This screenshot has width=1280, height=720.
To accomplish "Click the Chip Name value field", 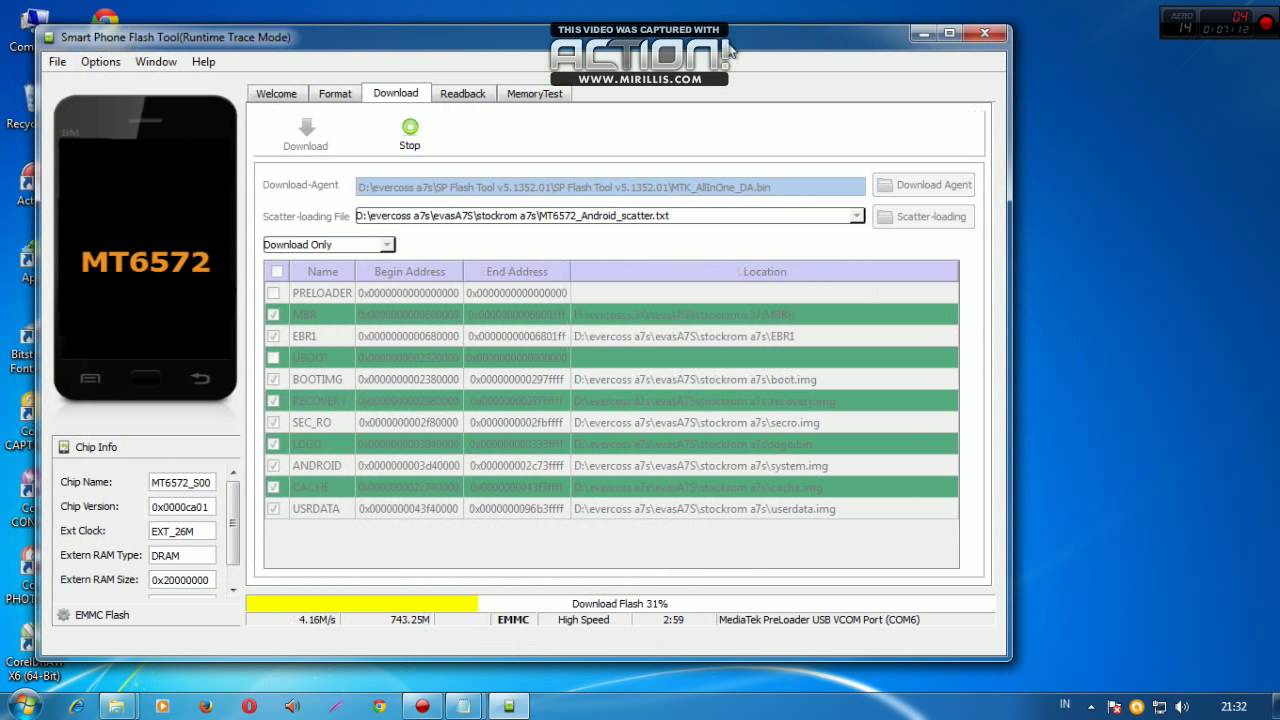I will 181,483.
